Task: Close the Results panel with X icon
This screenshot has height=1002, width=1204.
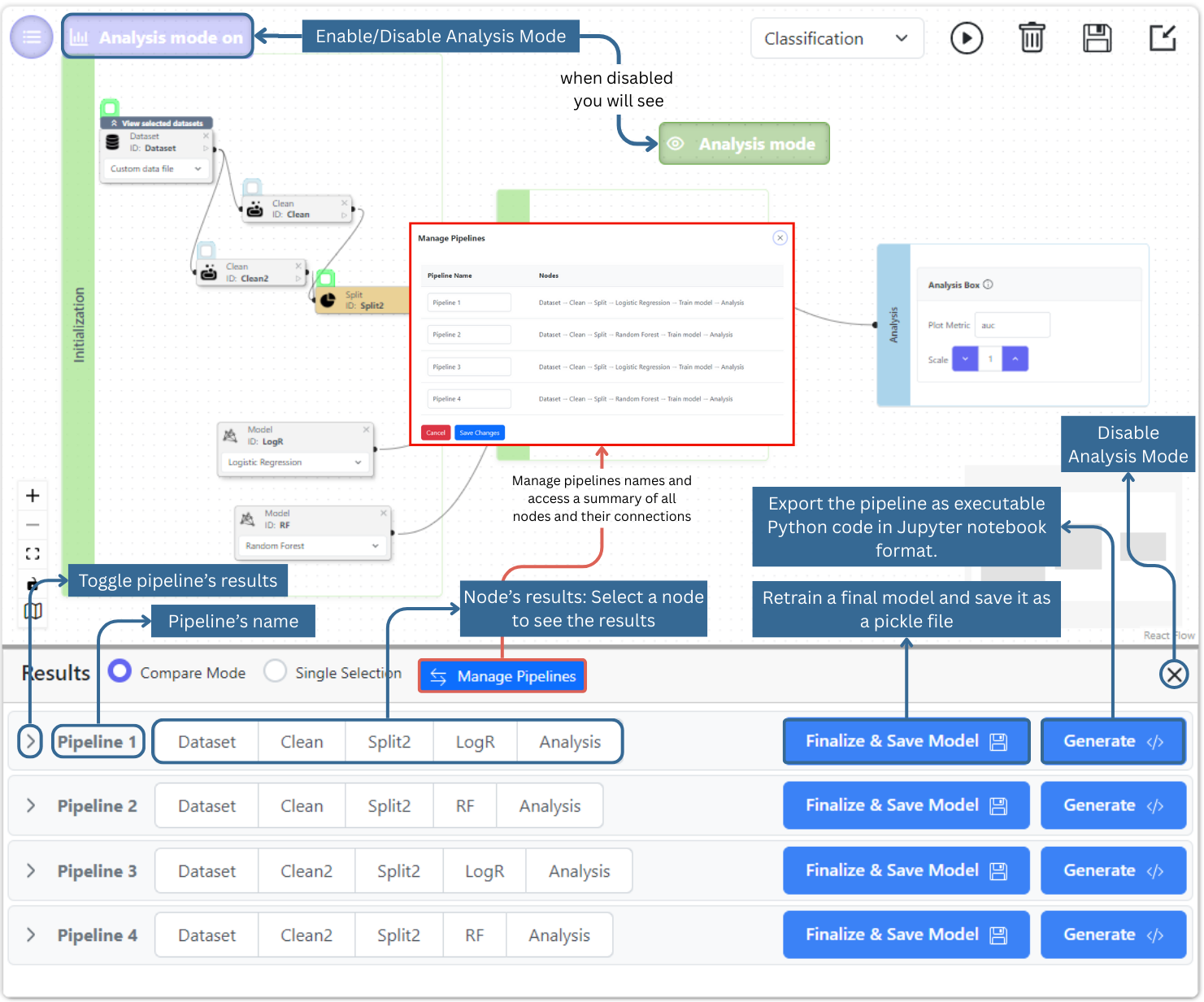Action: tap(1174, 675)
